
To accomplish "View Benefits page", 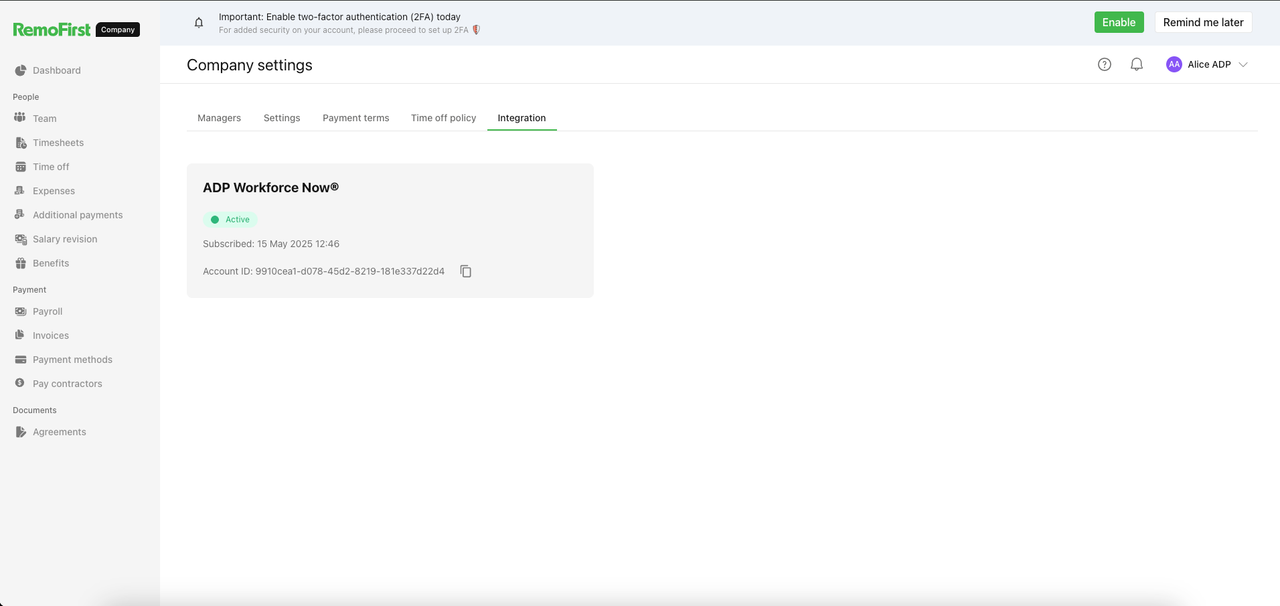I will tap(51, 263).
